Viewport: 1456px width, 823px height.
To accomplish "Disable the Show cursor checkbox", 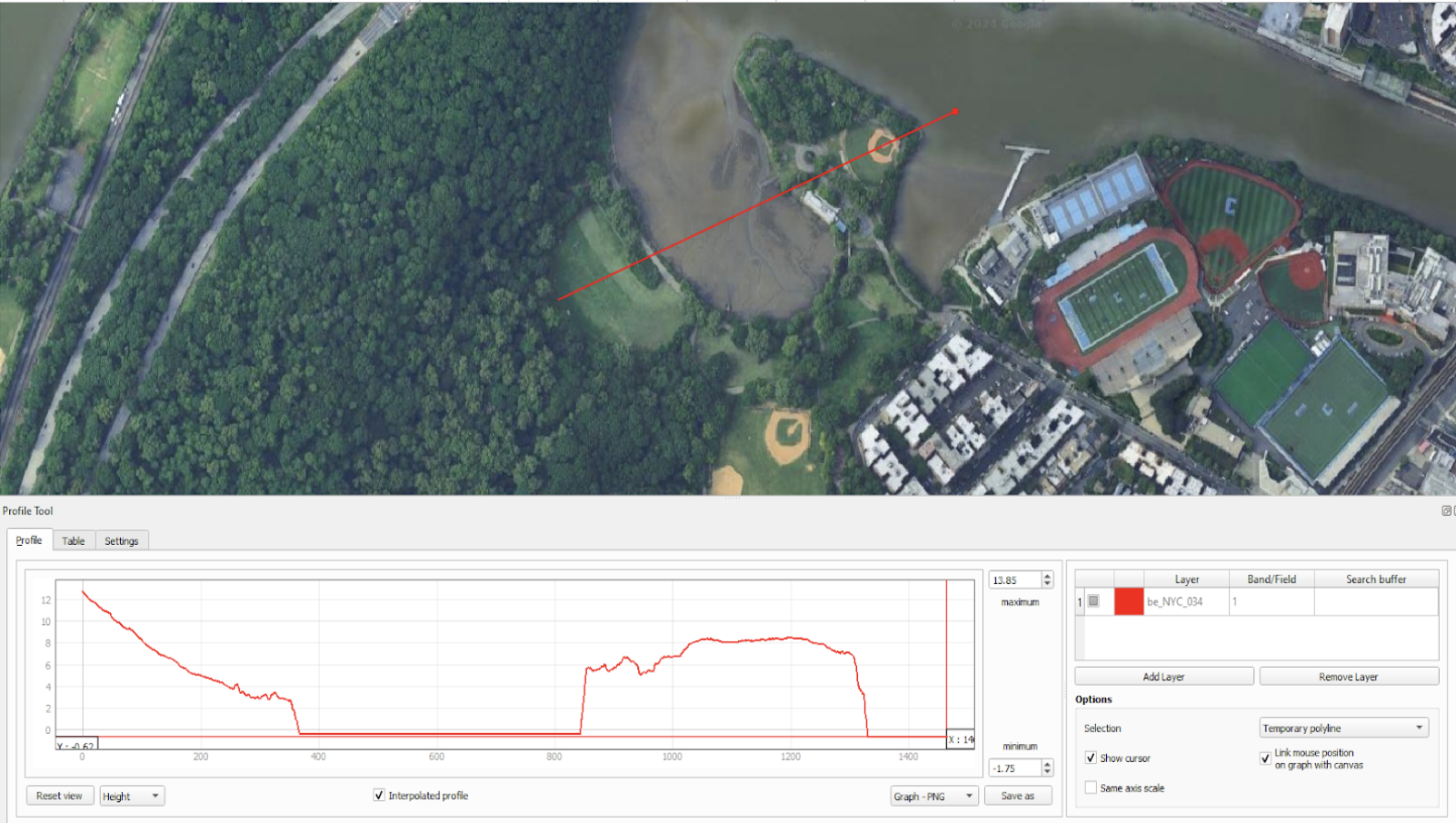I will [x=1091, y=758].
